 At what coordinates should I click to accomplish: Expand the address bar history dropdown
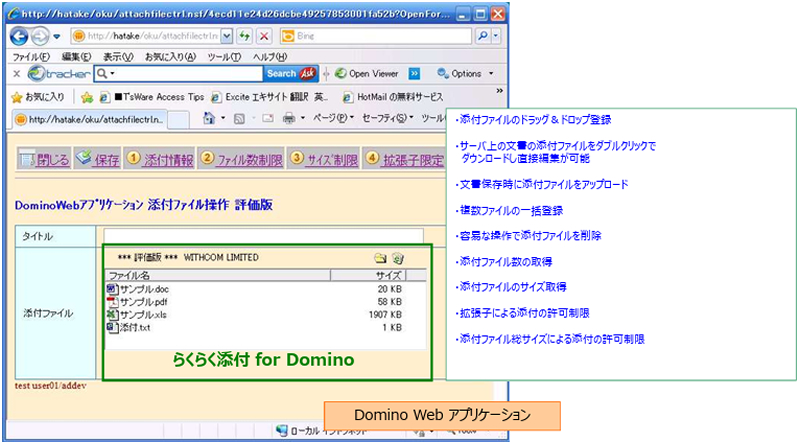(227, 36)
